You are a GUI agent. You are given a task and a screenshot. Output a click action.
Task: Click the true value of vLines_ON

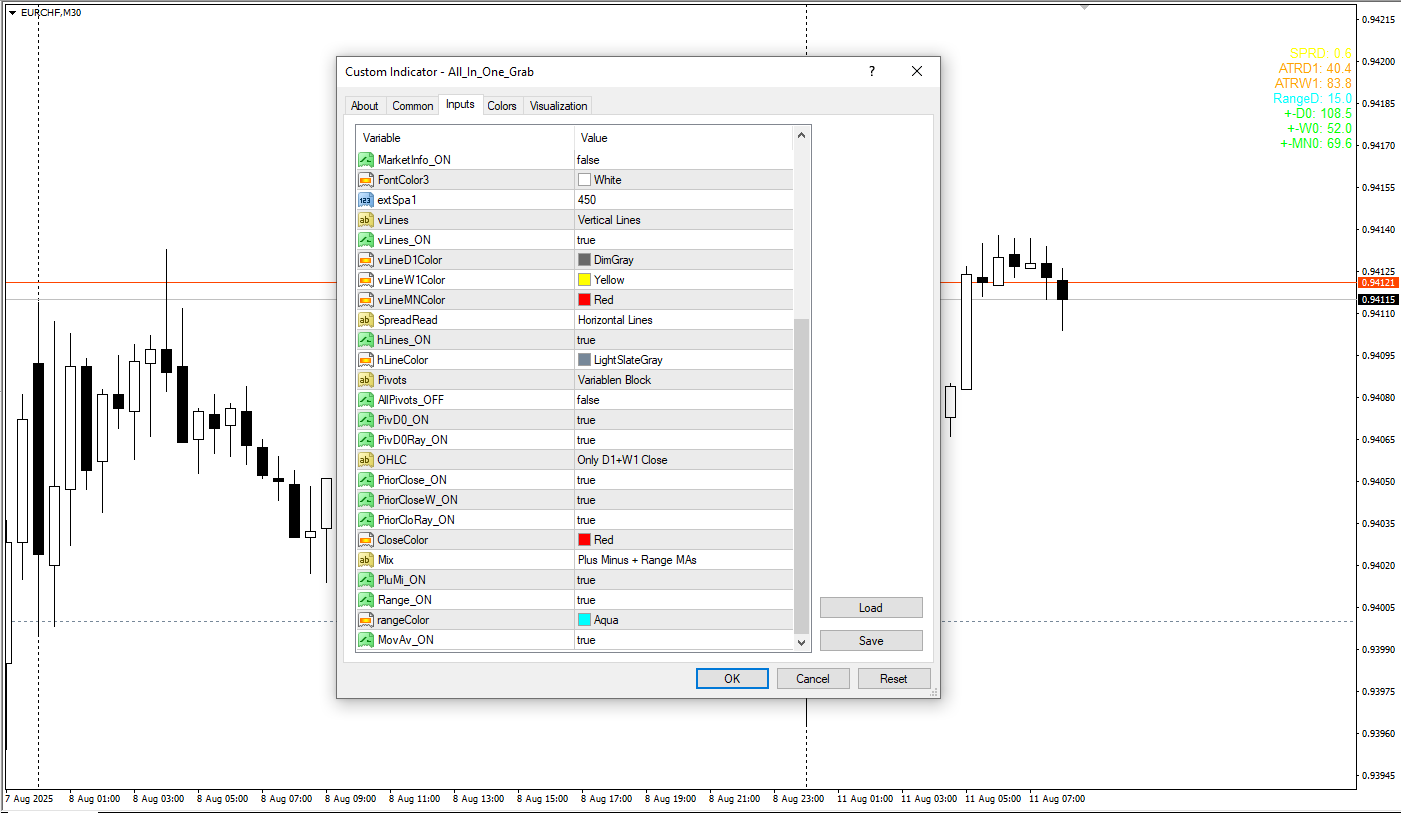586,240
